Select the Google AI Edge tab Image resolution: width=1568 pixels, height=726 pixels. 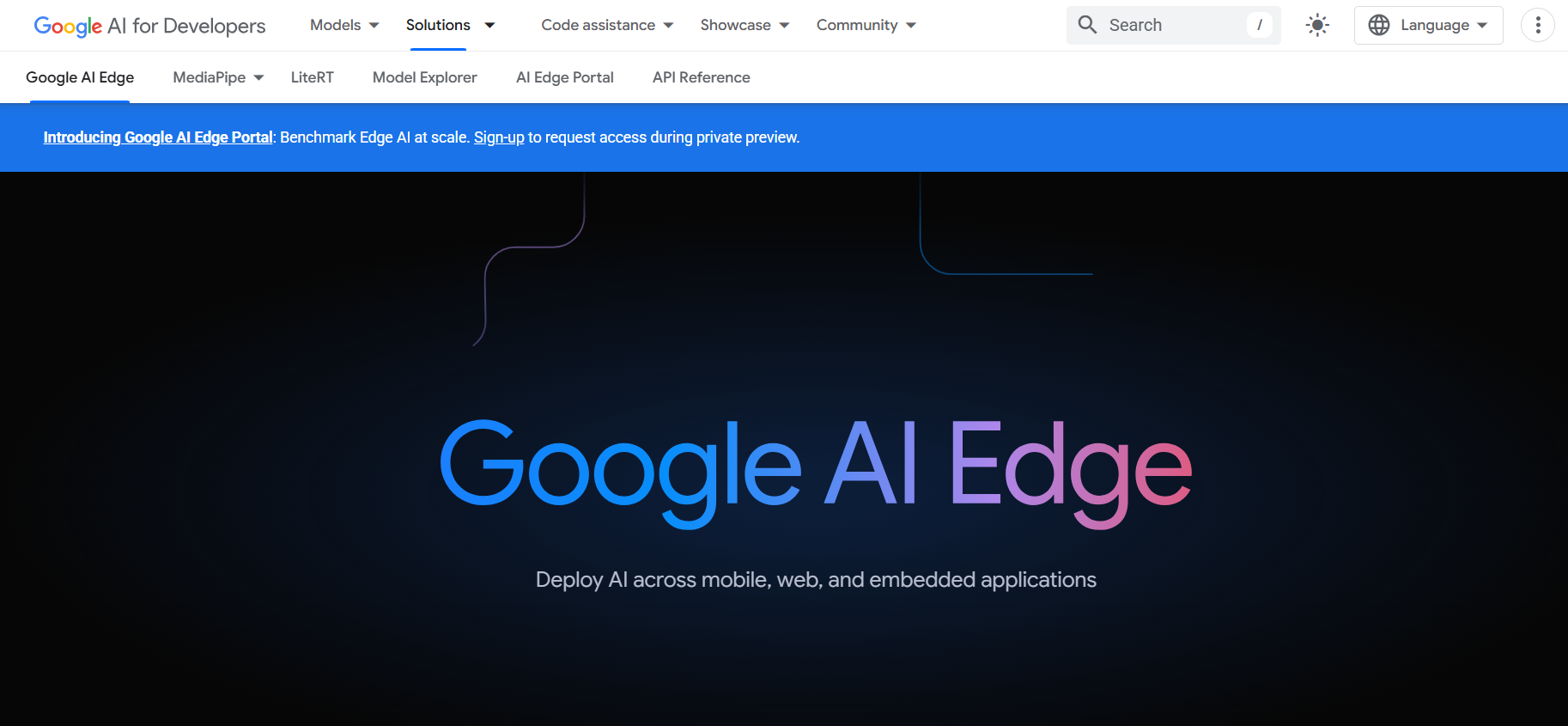pos(80,77)
